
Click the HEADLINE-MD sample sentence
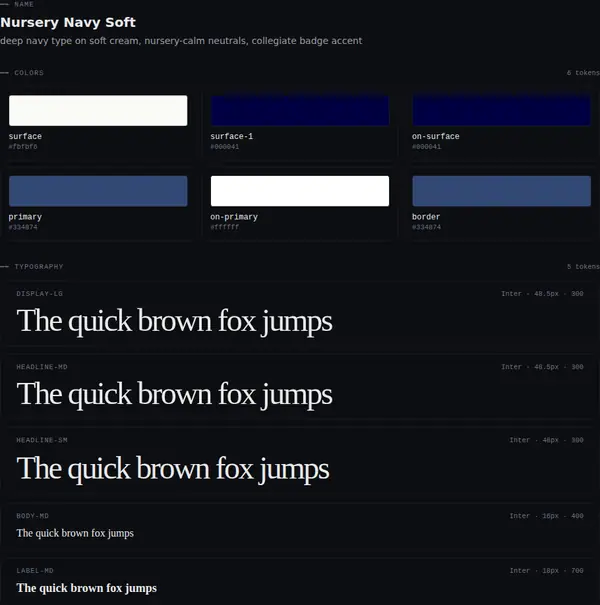174,395
